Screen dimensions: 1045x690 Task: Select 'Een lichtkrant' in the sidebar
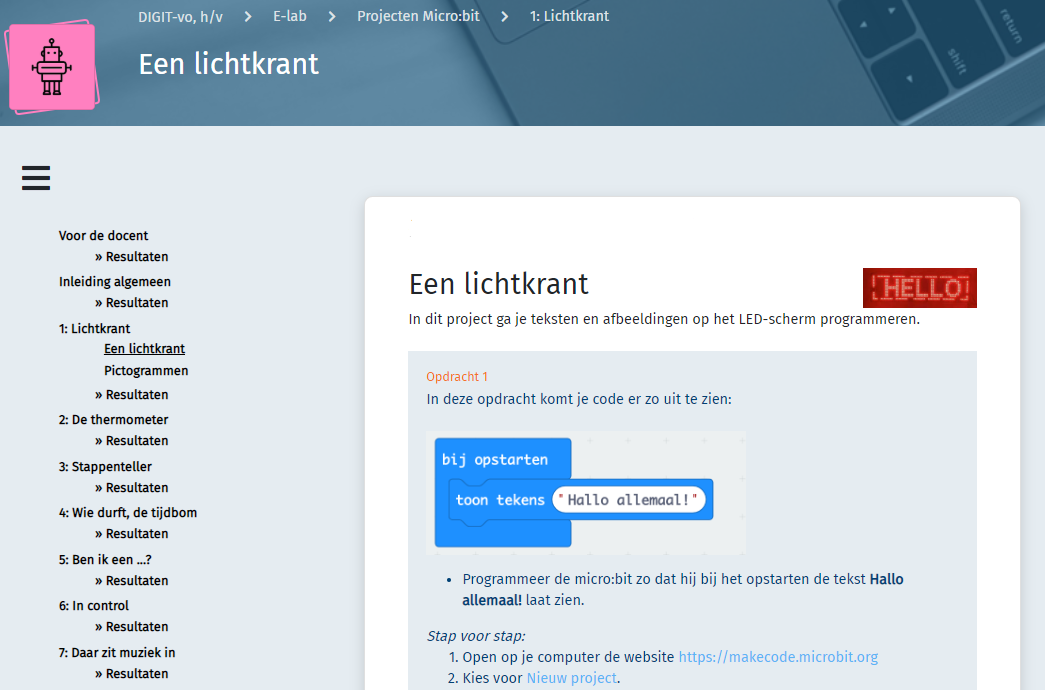[144, 348]
